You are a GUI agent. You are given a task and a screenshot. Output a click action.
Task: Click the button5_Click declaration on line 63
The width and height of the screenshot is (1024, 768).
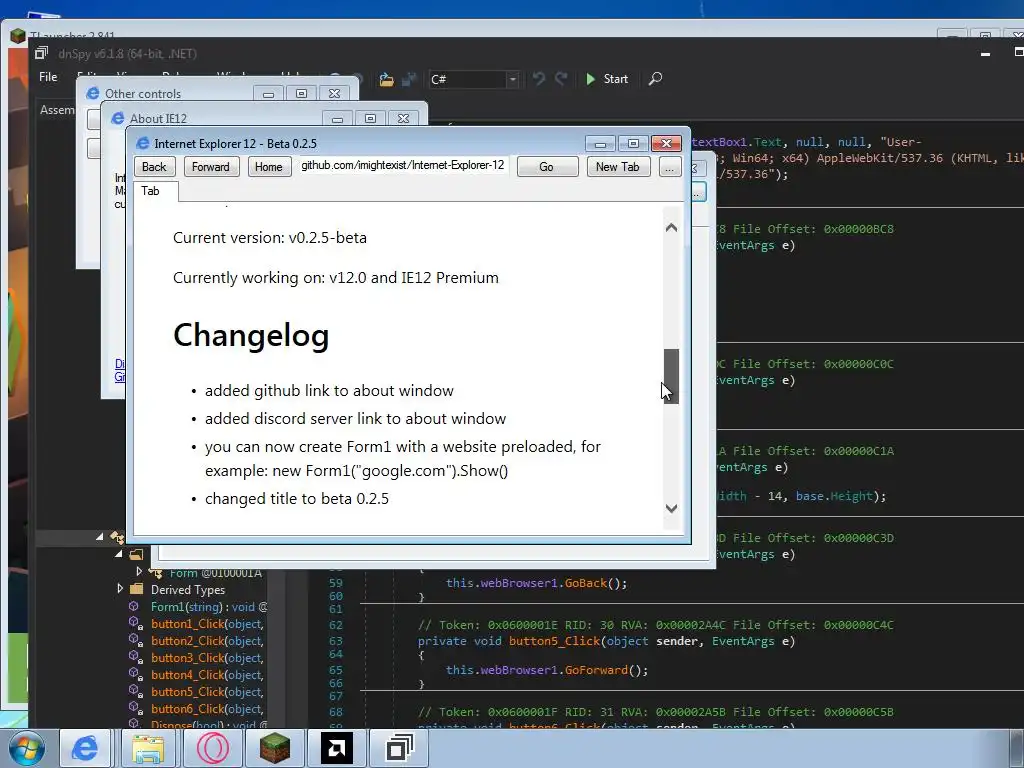click(606, 641)
